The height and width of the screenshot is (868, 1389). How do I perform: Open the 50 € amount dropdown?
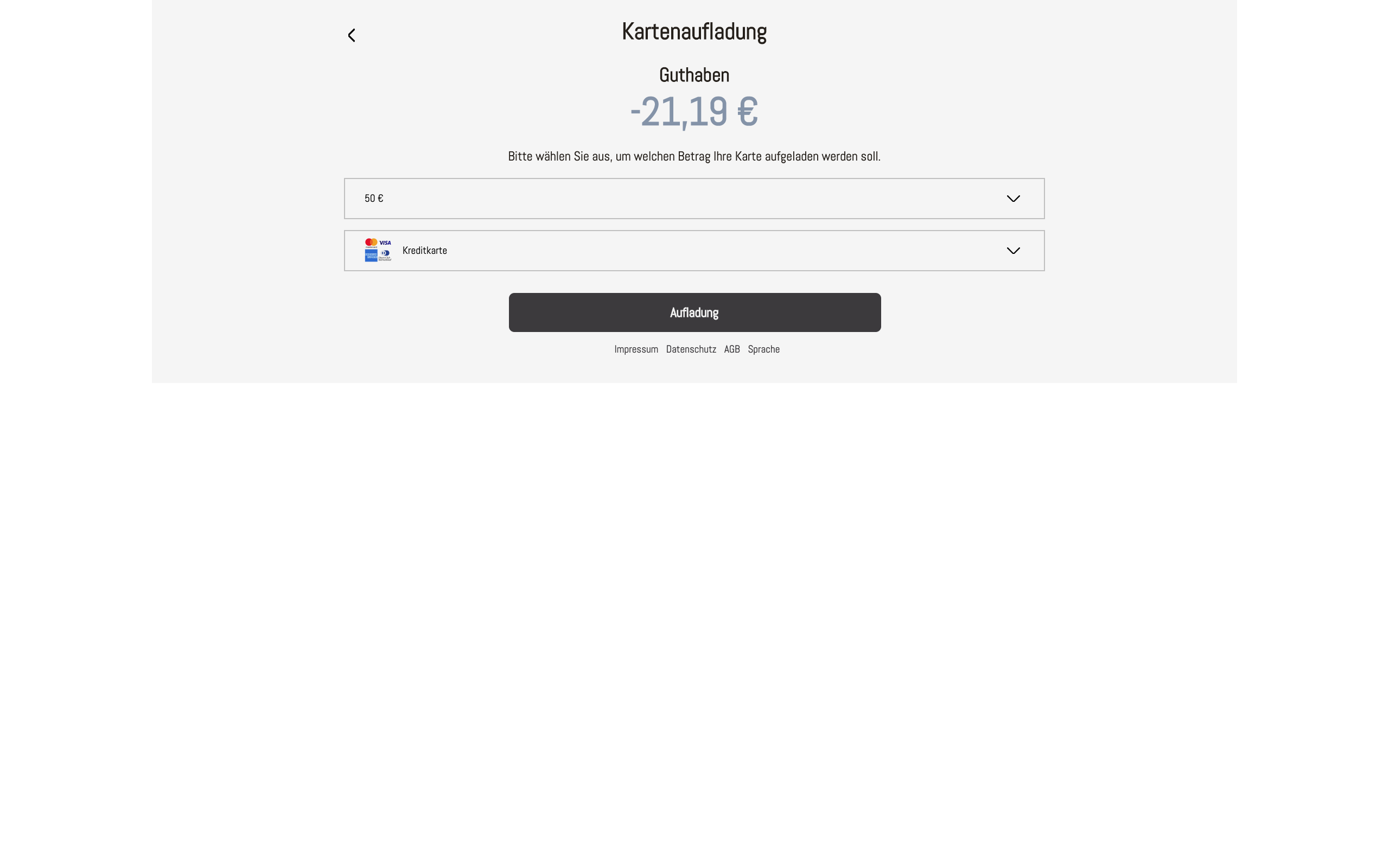(x=694, y=199)
